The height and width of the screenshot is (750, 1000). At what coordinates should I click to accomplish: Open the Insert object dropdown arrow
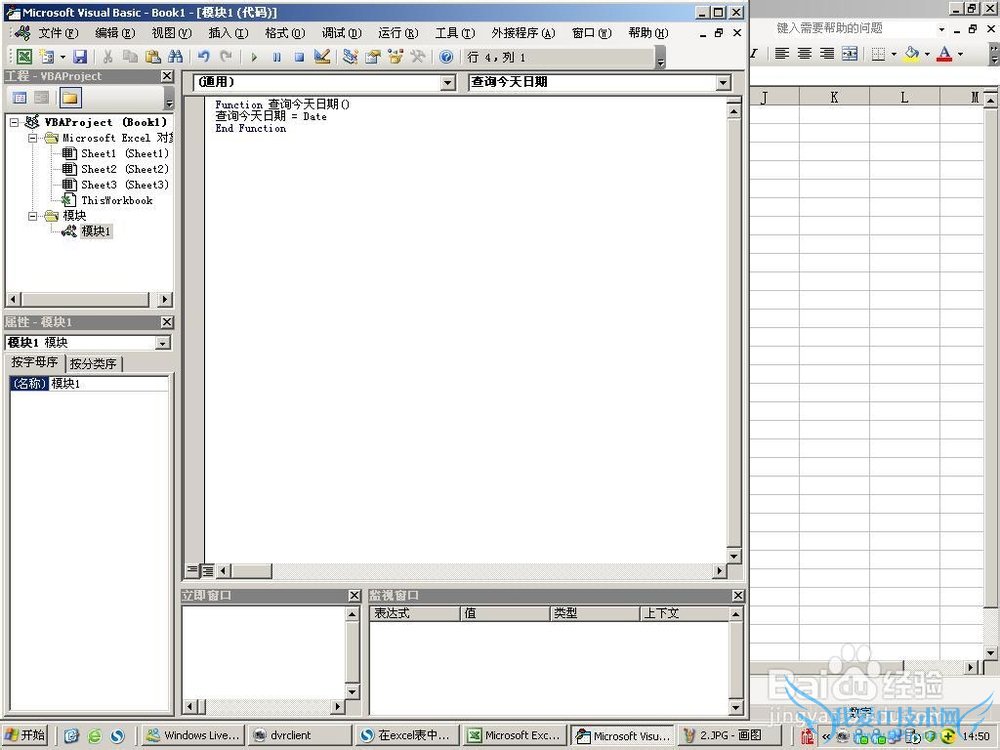tap(62, 57)
